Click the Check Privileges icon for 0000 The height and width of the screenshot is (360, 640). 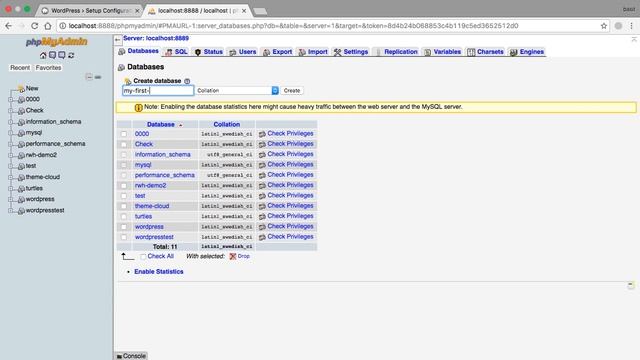[262, 134]
